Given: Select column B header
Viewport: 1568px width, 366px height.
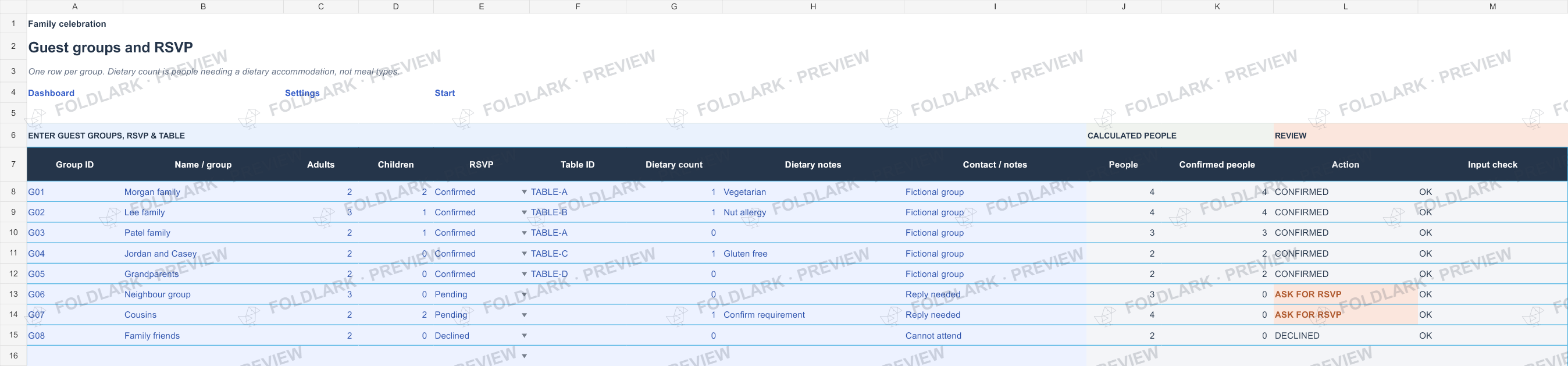Looking at the screenshot, I should click(x=204, y=7).
